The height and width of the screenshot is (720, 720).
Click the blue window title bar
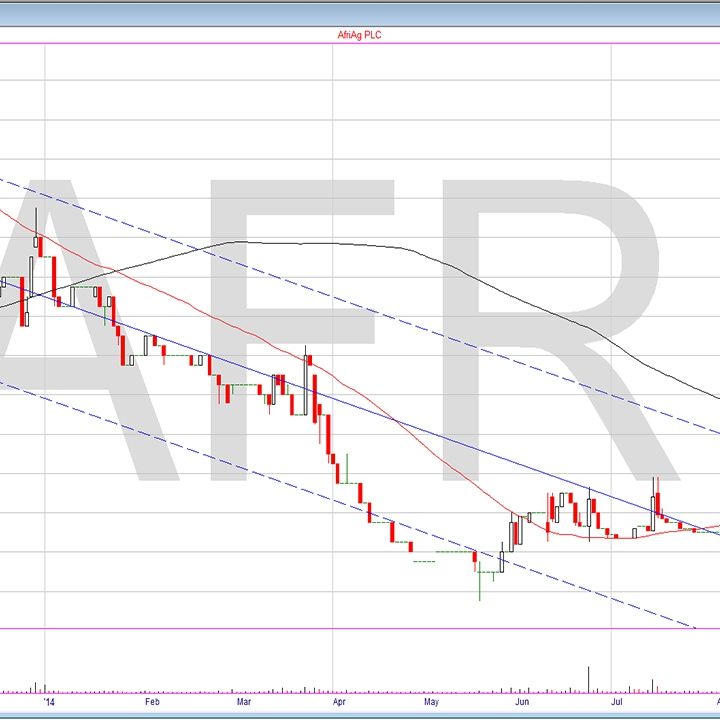tap(360, 12)
